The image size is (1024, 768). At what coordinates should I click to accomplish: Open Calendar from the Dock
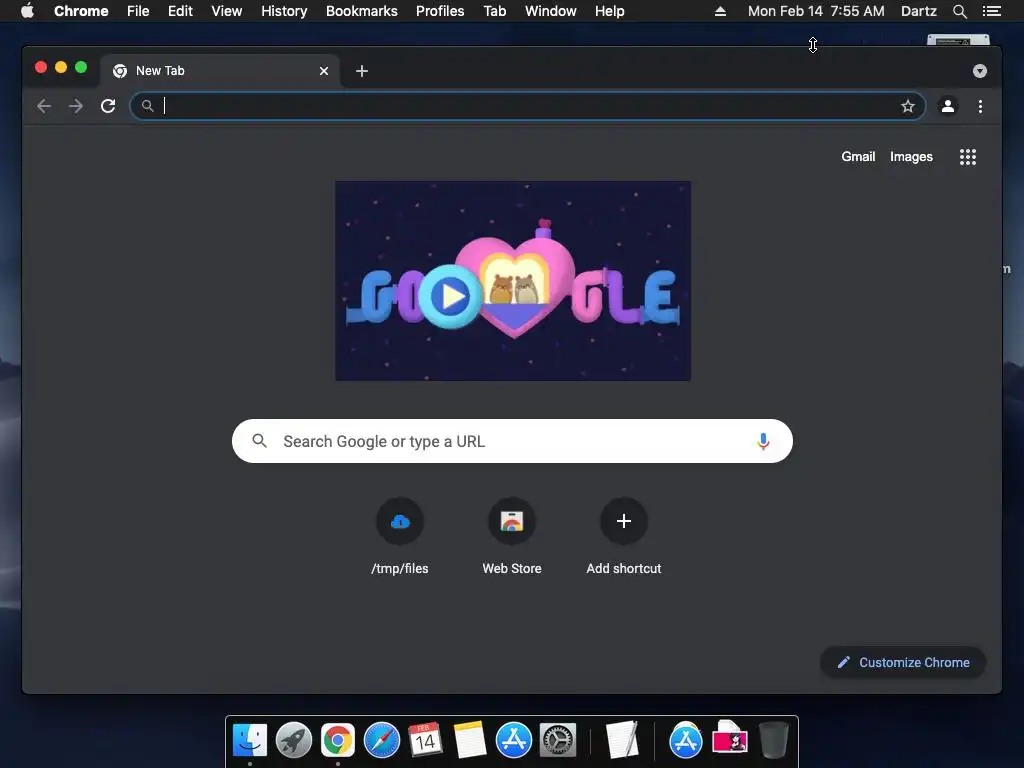425,740
